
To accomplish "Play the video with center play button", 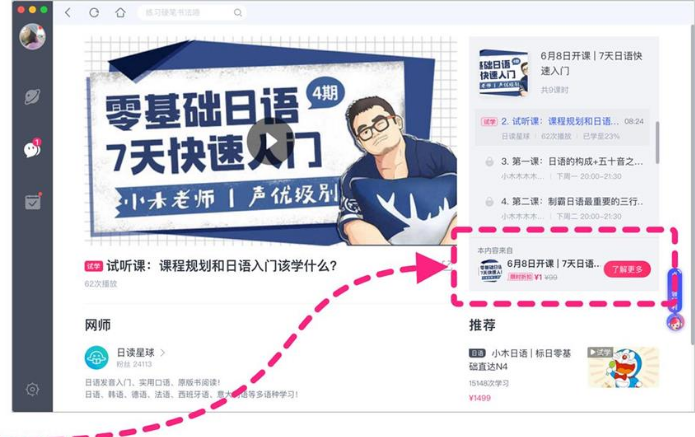I will [269, 141].
